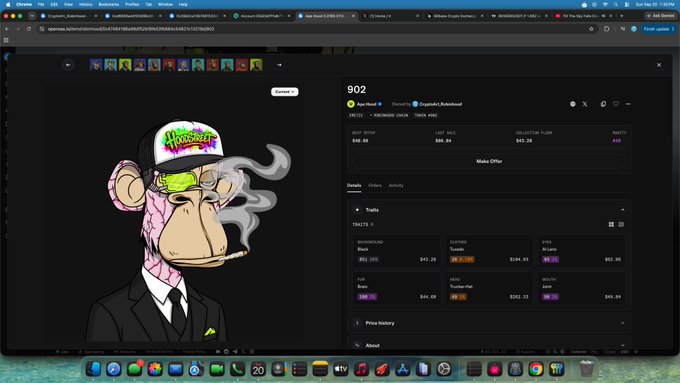Switch to the Bitbase Crypto Exchange tab
The width and height of the screenshot is (680, 383).
tap(455, 16)
